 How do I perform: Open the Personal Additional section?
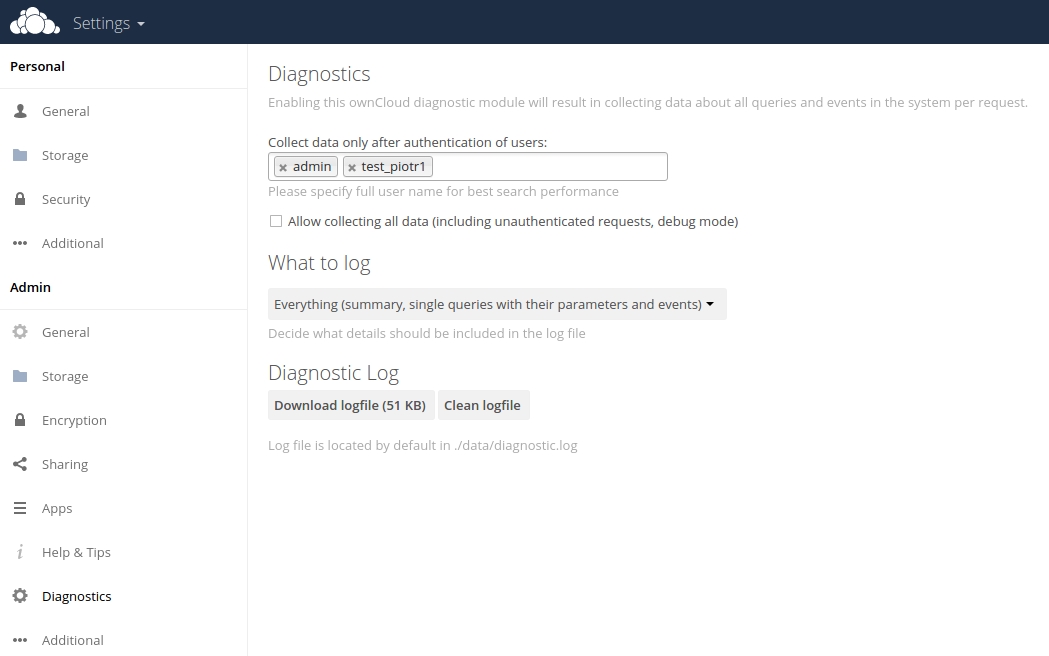[72, 243]
